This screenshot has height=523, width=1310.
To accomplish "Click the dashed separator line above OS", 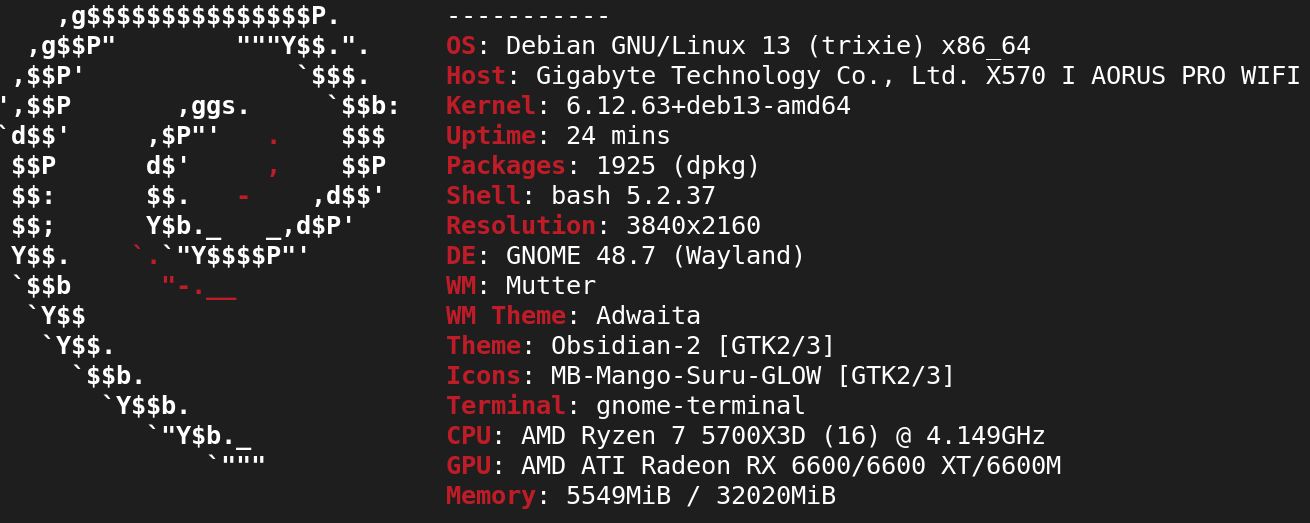I will (x=528, y=18).
